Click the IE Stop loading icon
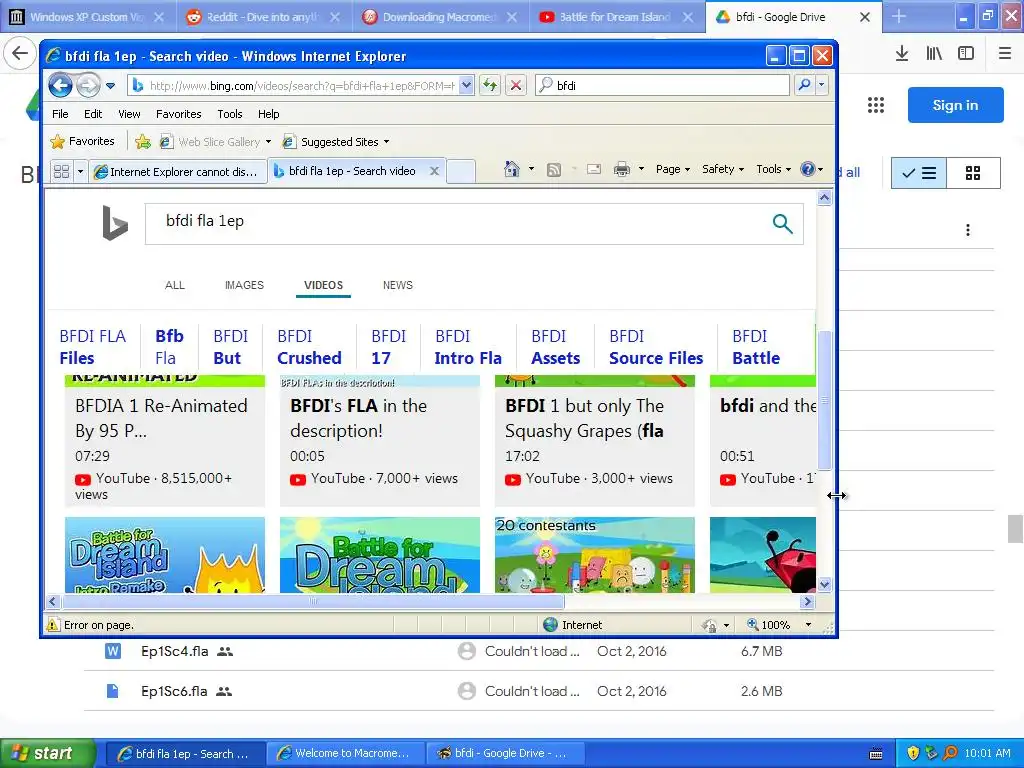The width and height of the screenshot is (1024, 768). point(516,85)
